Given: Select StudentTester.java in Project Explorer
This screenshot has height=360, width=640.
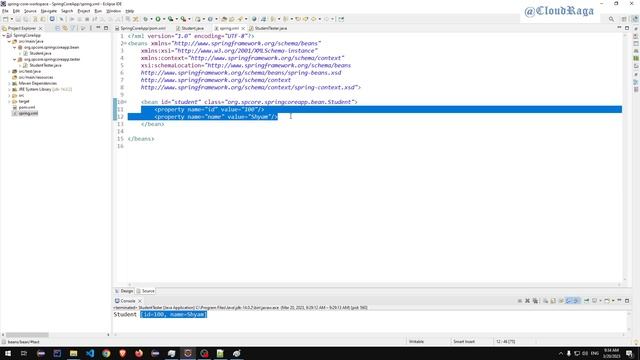Looking at the screenshot, I should click(45, 65).
